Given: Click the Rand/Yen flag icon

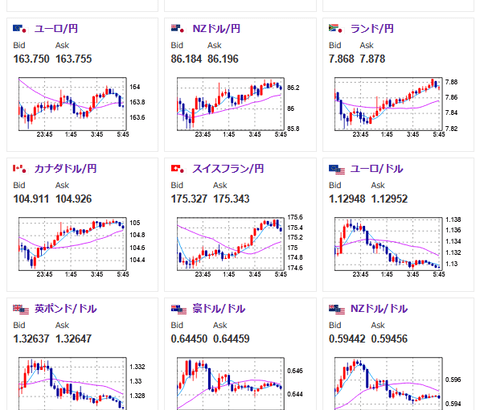Looking at the screenshot, I should (x=335, y=29).
